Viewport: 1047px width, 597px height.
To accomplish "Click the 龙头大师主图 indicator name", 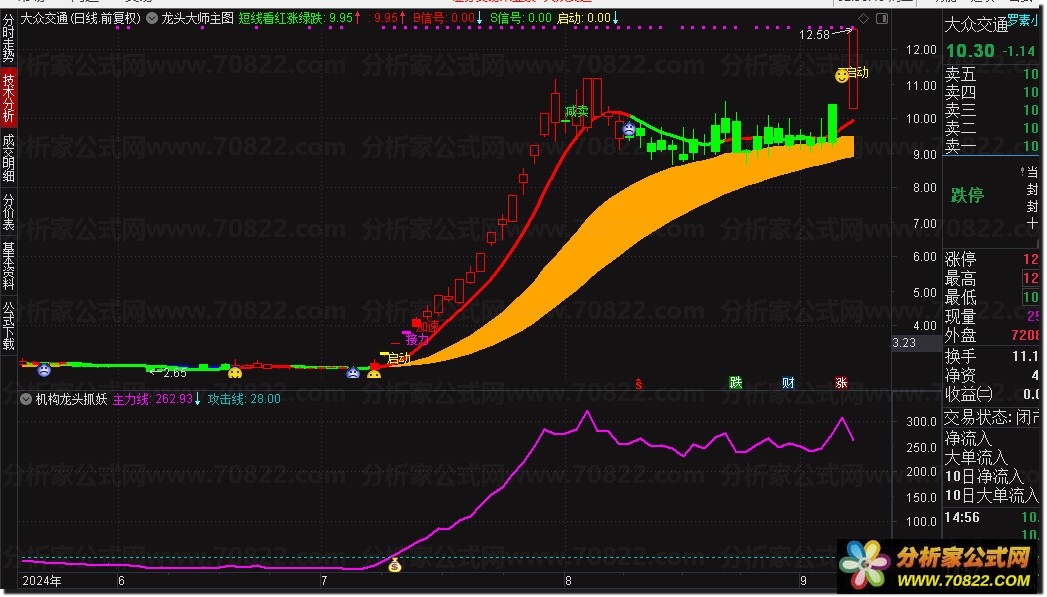I will point(198,19).
